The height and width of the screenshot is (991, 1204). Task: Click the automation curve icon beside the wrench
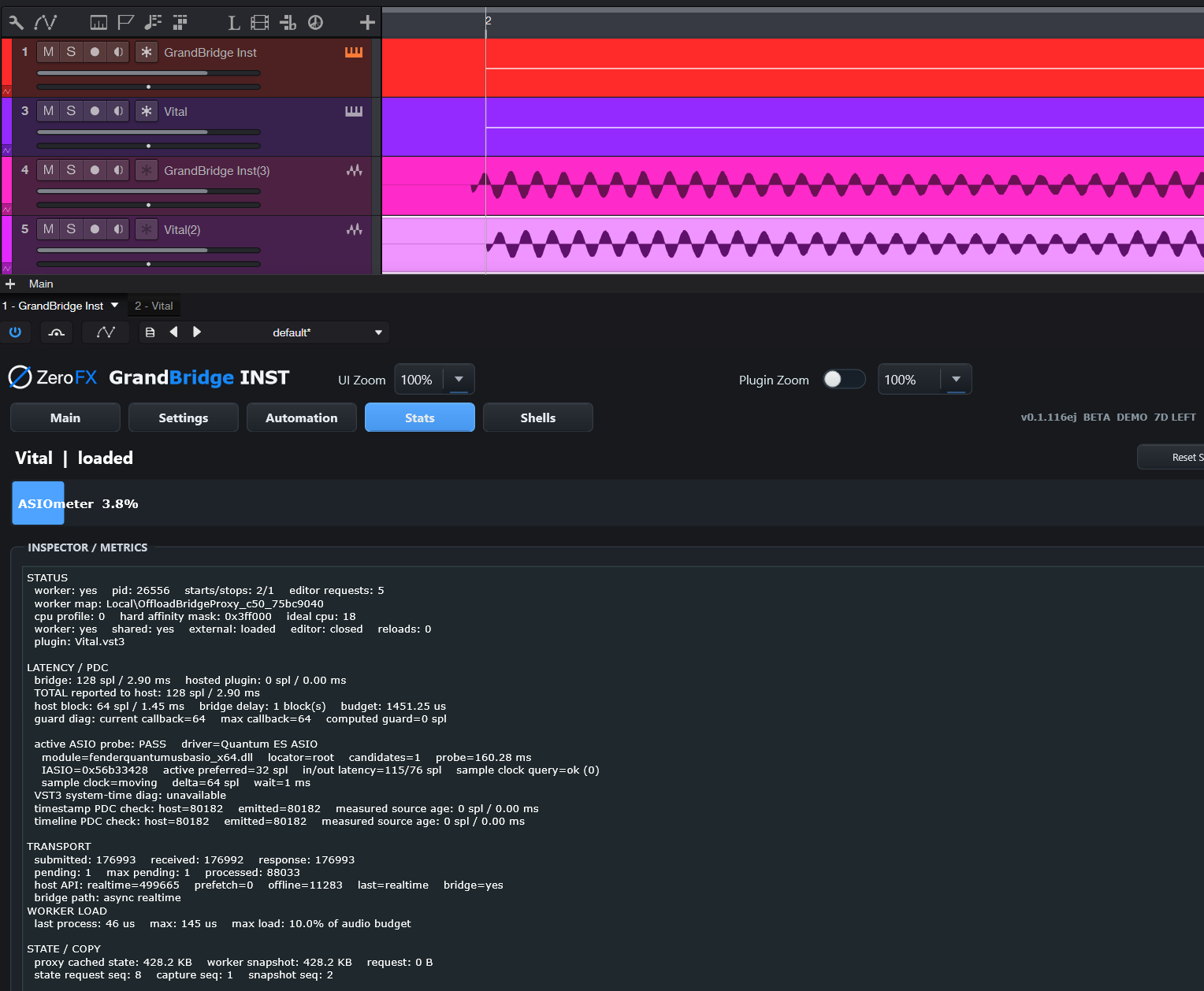click(x=46, y=23)
